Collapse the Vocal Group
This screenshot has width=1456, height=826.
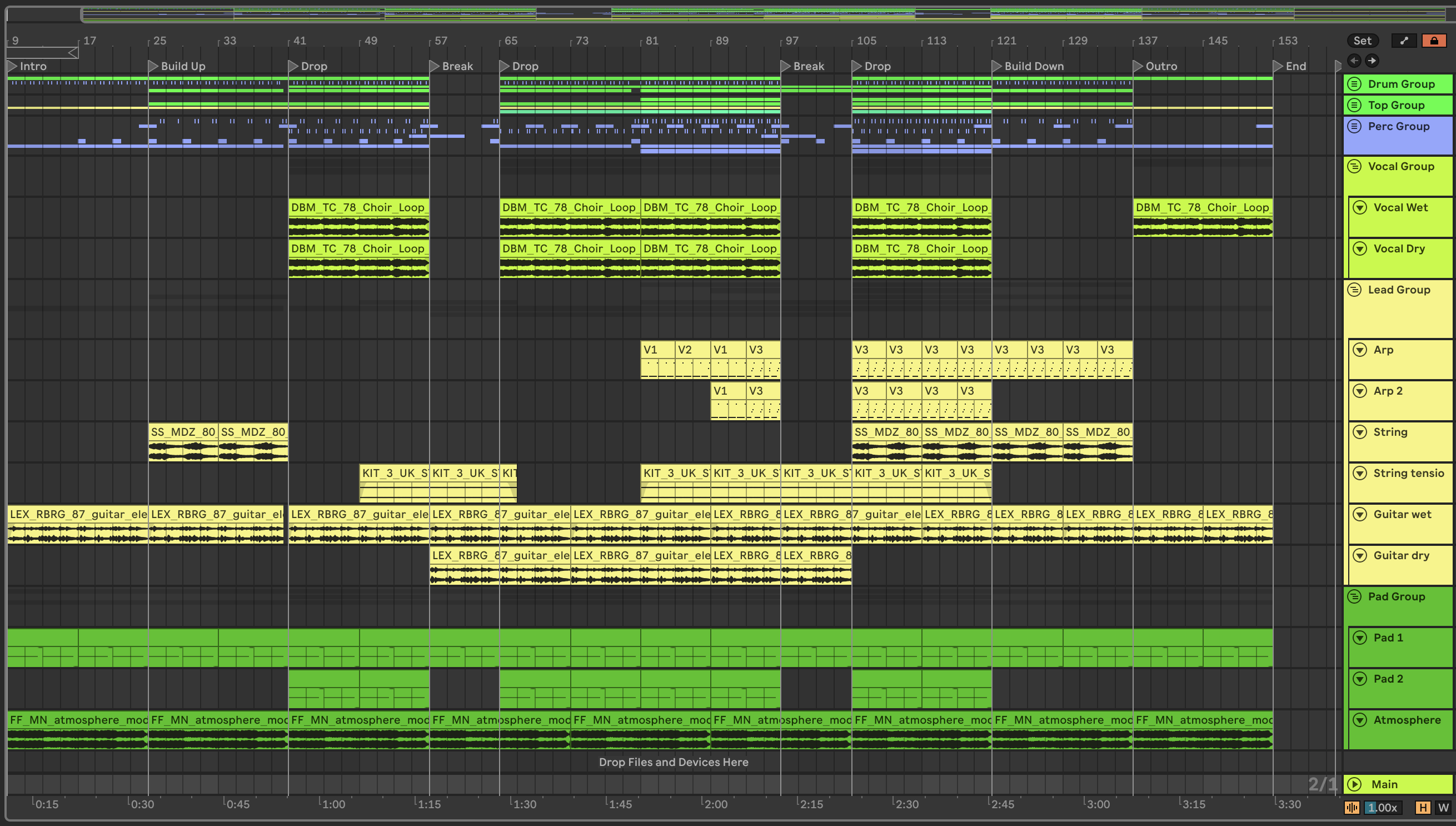click(x=1354, y=166)
